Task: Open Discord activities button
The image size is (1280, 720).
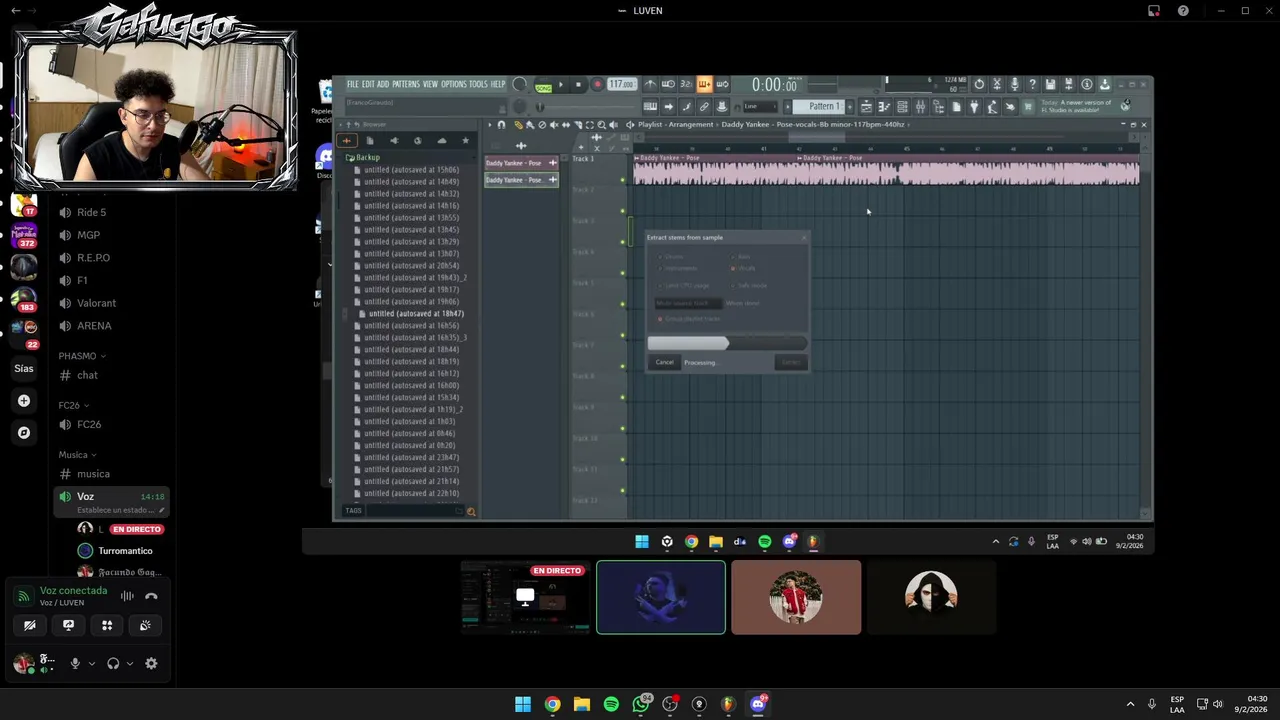Action: [x=107, y=625]
